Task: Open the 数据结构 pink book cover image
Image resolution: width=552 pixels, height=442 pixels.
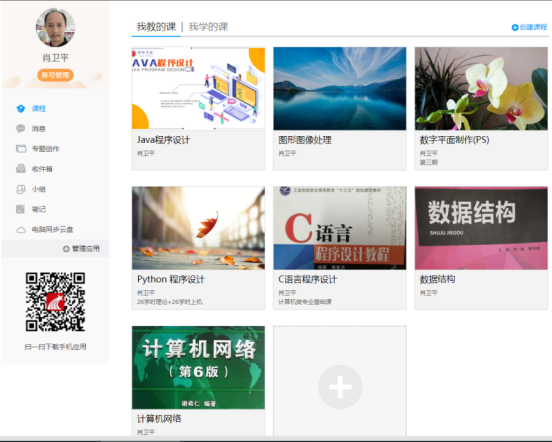Action: (x=481, y=228)
